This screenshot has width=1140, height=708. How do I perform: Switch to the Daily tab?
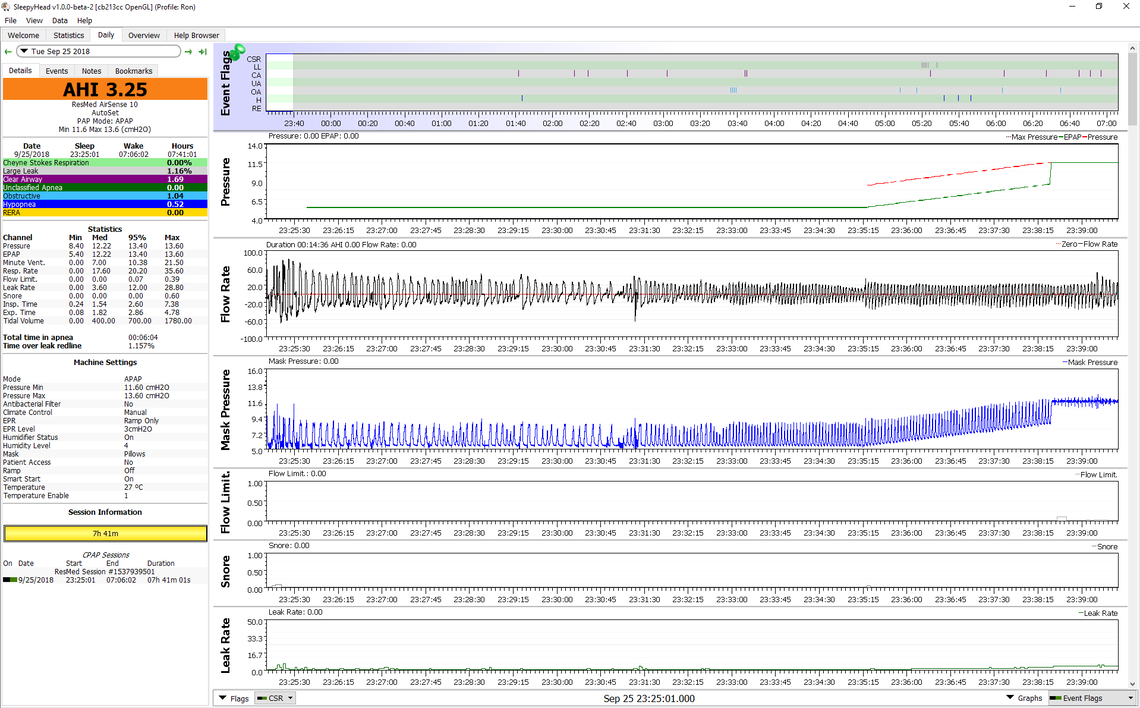[106, 35]
